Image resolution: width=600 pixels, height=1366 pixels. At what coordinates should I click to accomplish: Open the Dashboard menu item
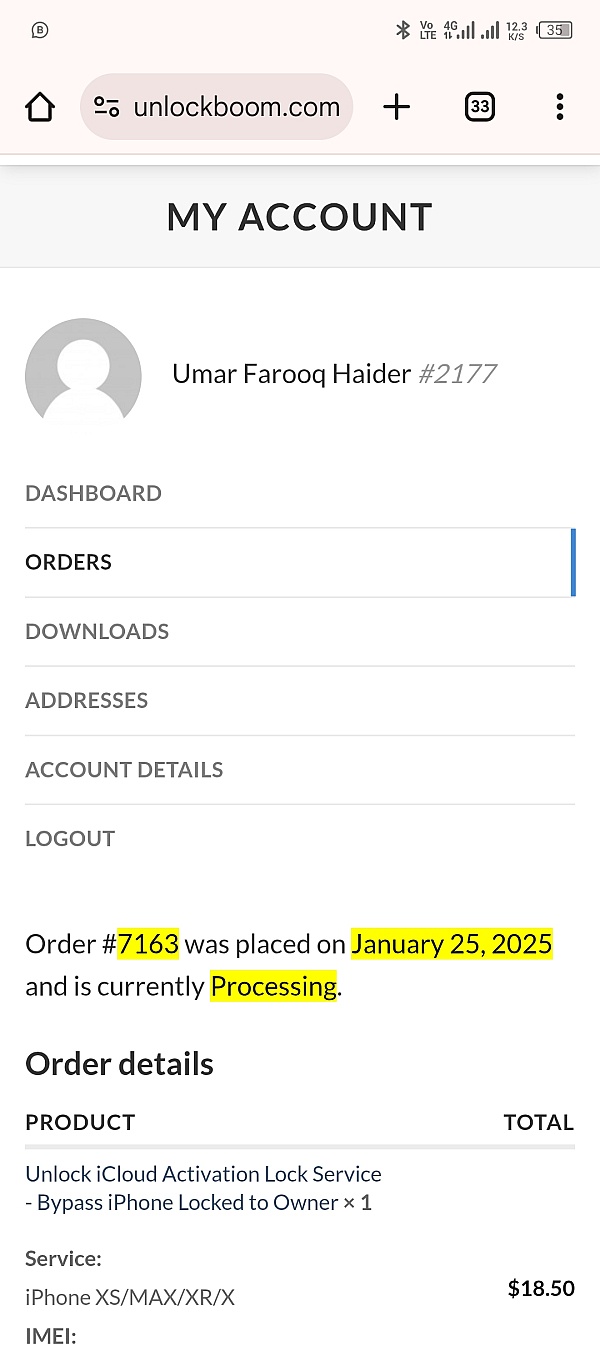[x=93, y=493]
